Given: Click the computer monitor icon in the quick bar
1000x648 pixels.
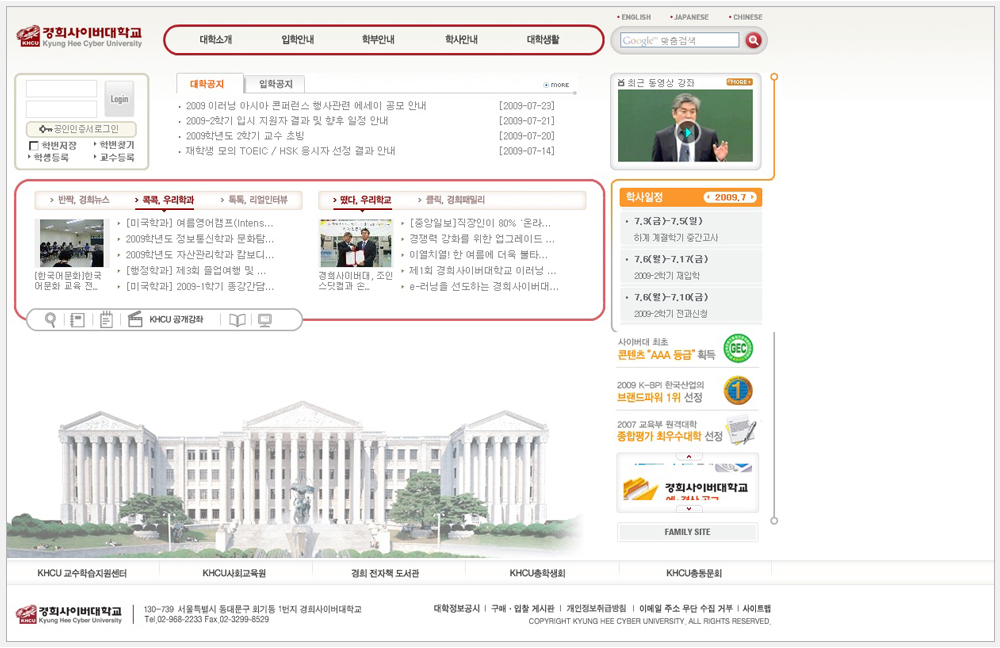Looking at the screenshot, I should pyautogui.click(x=265, y=320).
